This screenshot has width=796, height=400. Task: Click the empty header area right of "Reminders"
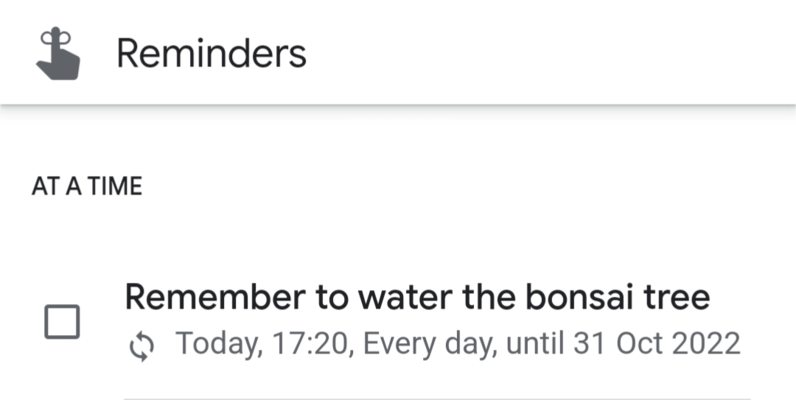click(550, 53)
